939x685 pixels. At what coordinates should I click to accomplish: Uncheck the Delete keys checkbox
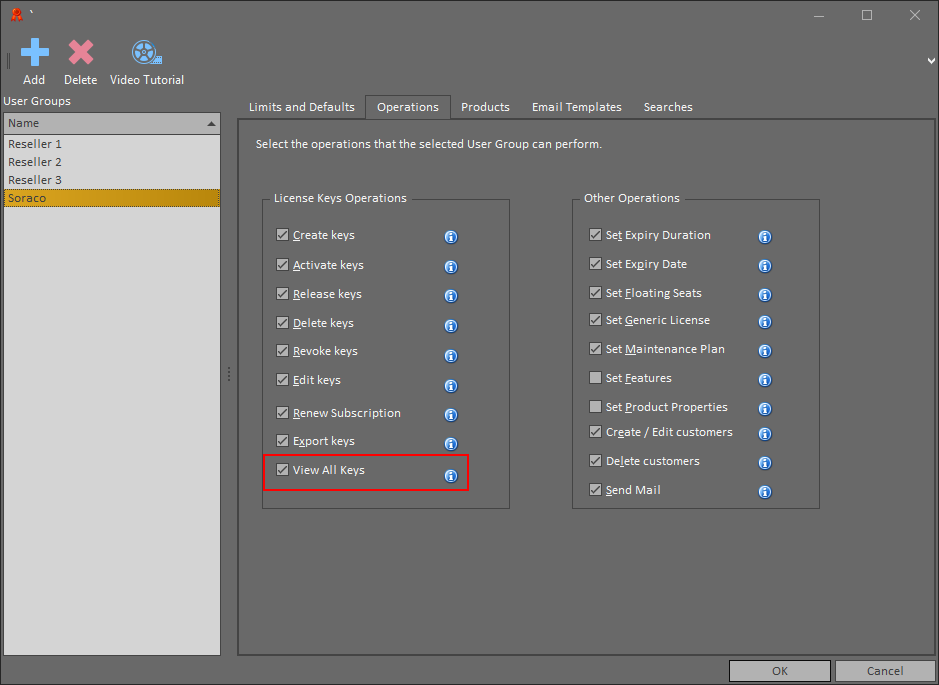point(283,323)
